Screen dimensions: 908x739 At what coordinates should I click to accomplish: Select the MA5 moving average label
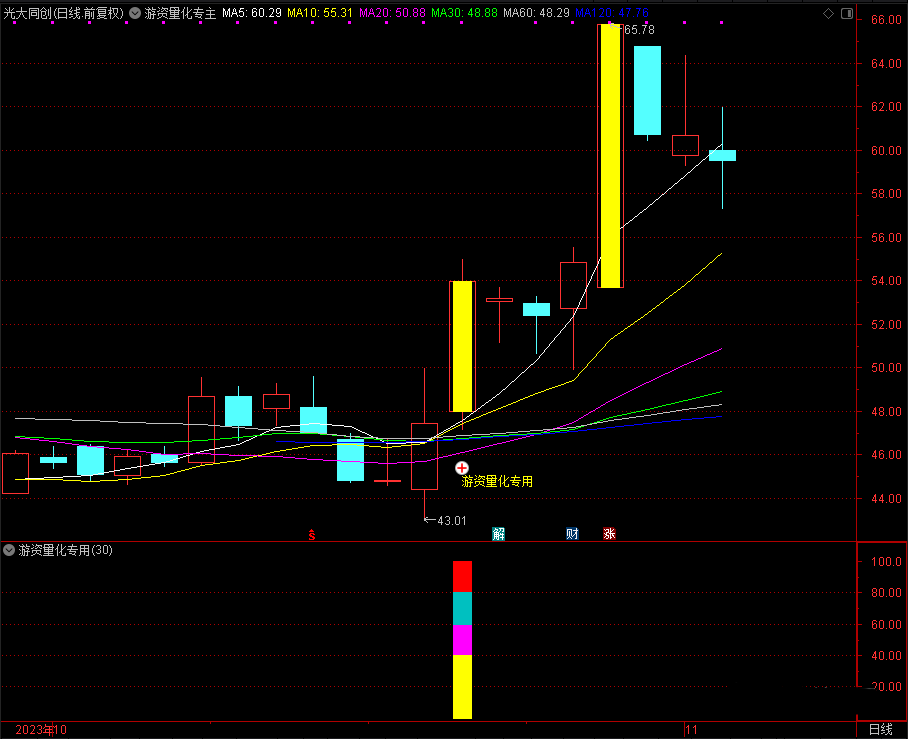251,13
